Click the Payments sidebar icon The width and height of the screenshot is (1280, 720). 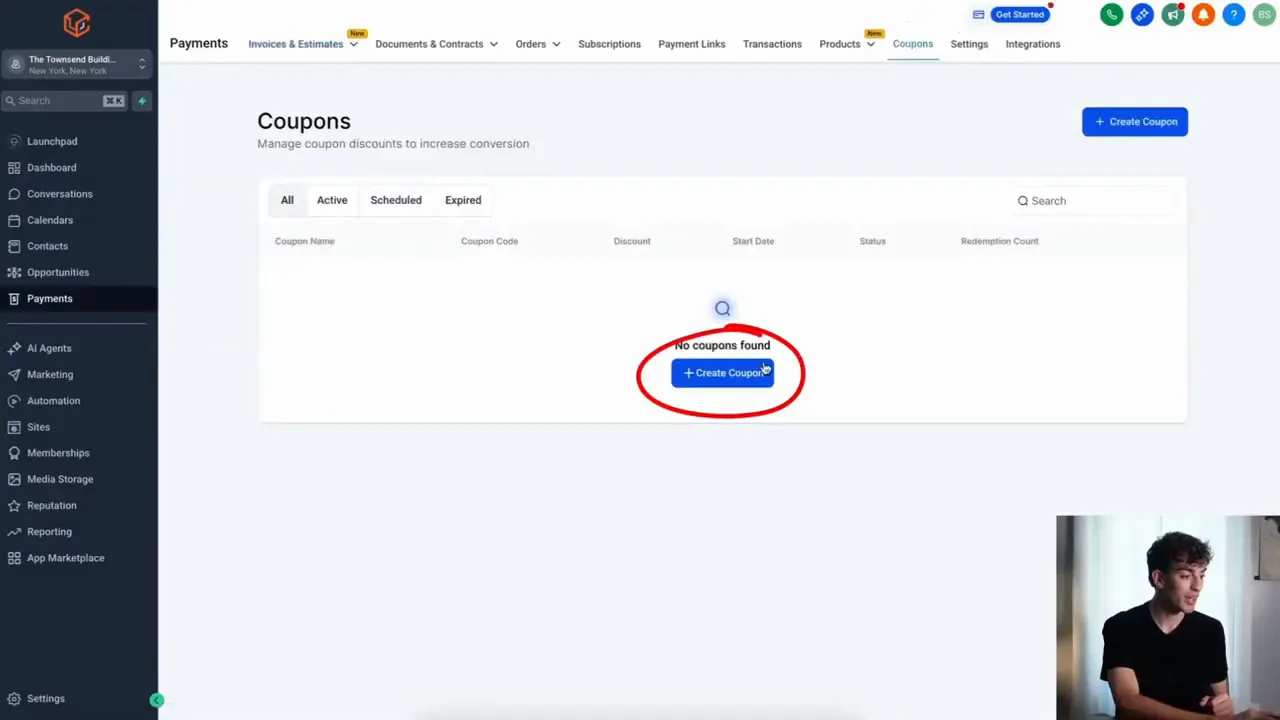tap(14, 298)
